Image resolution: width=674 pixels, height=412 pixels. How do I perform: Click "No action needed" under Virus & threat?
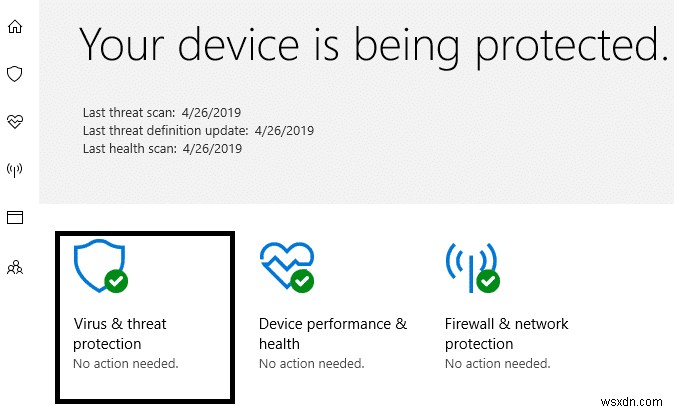click(x=126, y=363)
